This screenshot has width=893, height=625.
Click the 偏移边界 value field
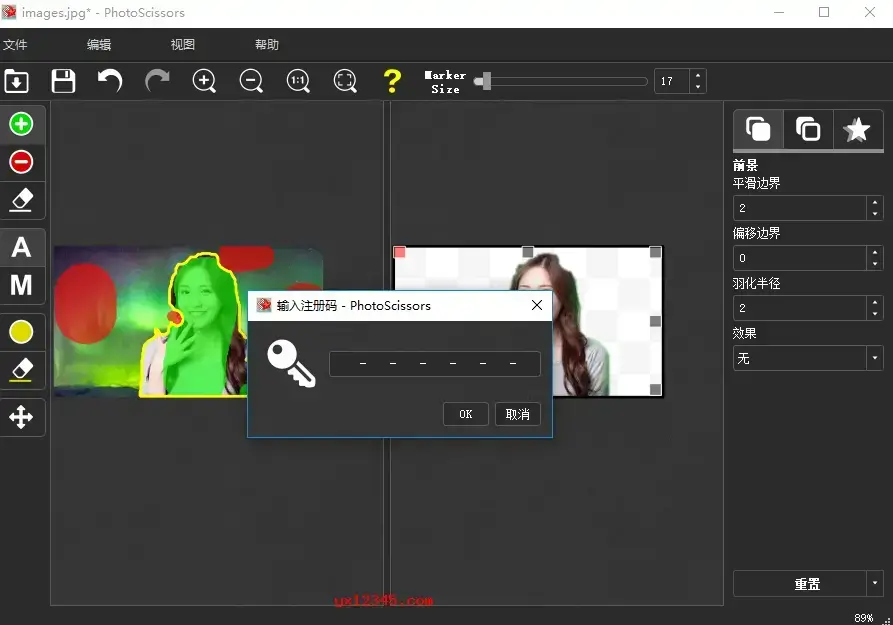tap(800, 258)
